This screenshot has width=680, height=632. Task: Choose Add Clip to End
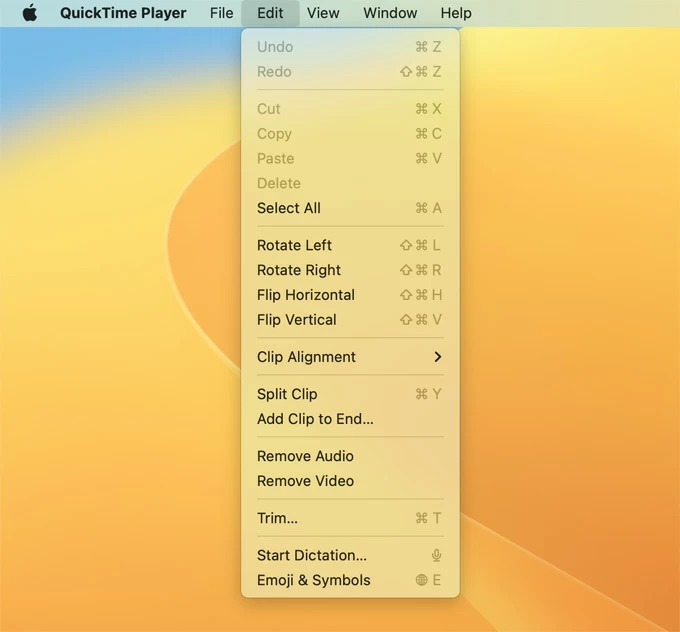tap(315, 419)
